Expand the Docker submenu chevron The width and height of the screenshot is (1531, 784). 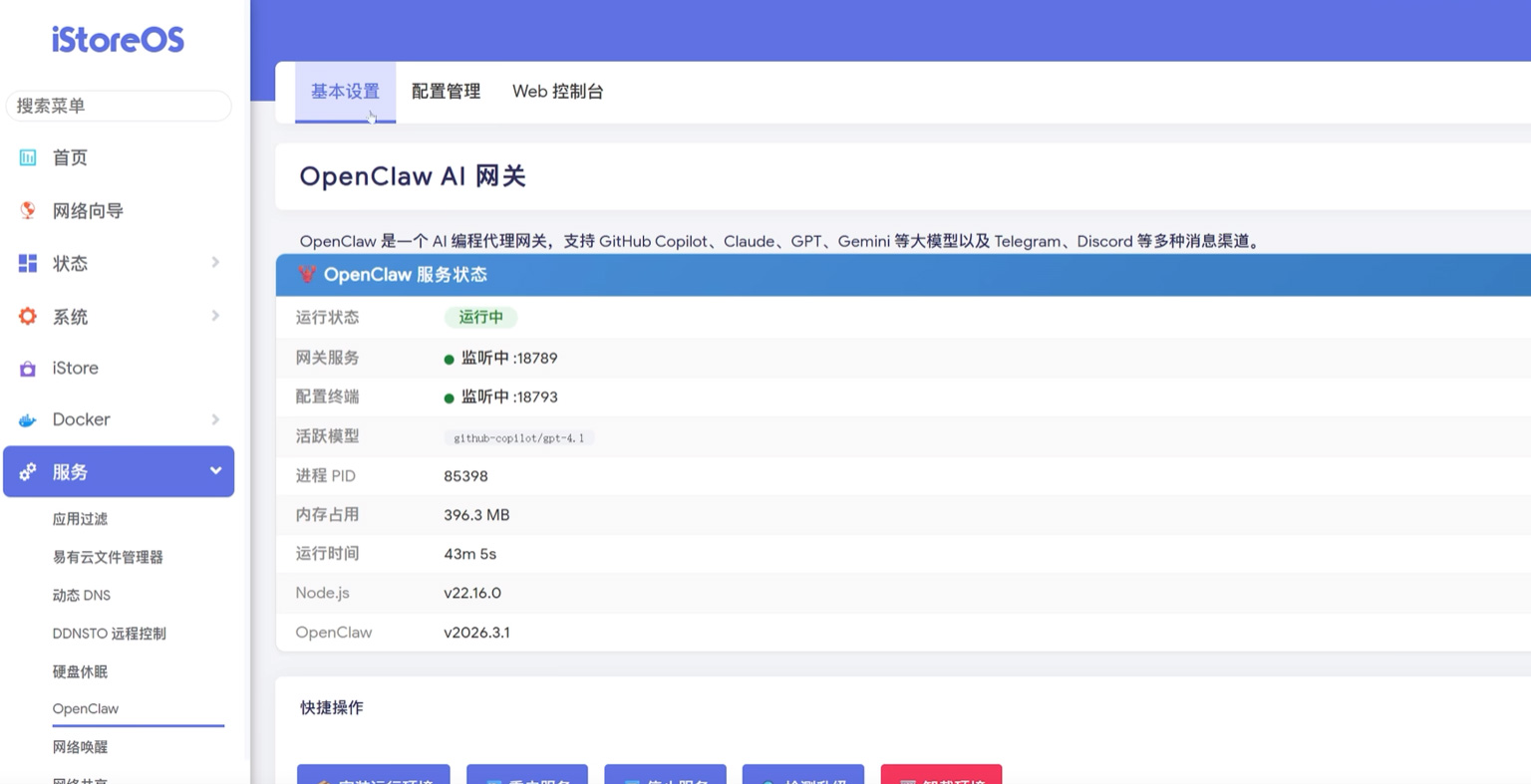[215, 420]
